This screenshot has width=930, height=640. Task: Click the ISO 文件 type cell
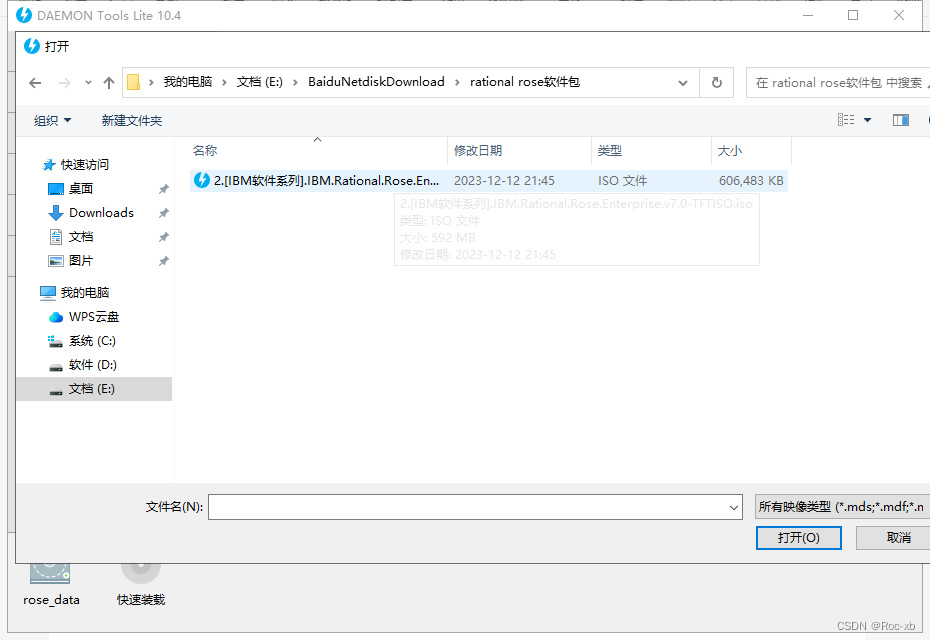[622, 180]
